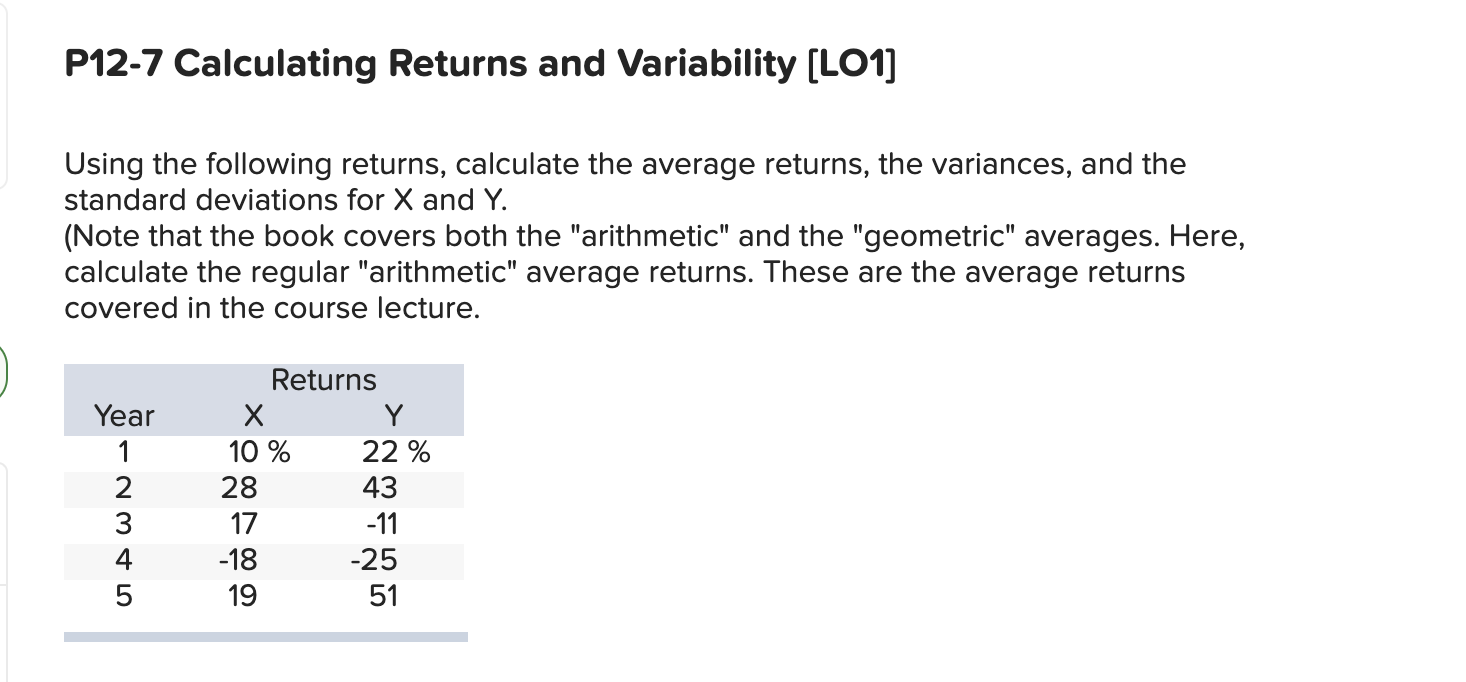This screenshot has width=1466, height=682.
Task: Click the 22 % value in the Y column
Action: coord(396,452)
